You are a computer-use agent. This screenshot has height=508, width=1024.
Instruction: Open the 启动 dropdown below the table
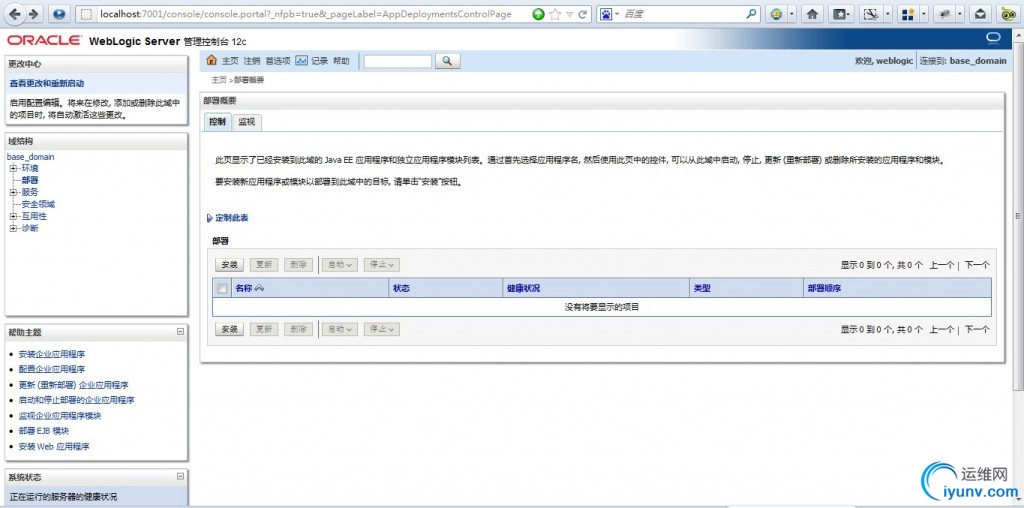coord(340,329)
